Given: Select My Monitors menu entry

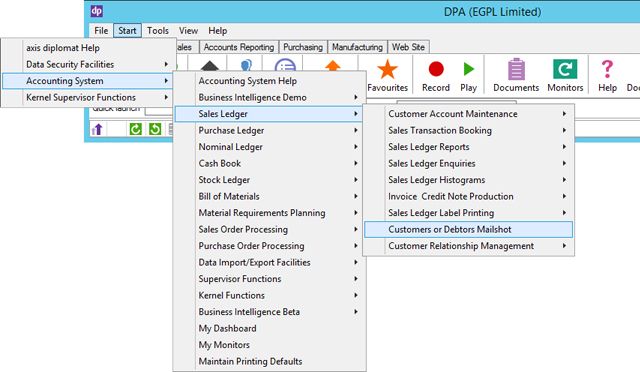Looking at the screenshot, I should pyautogui.click(x=269, y=345).
